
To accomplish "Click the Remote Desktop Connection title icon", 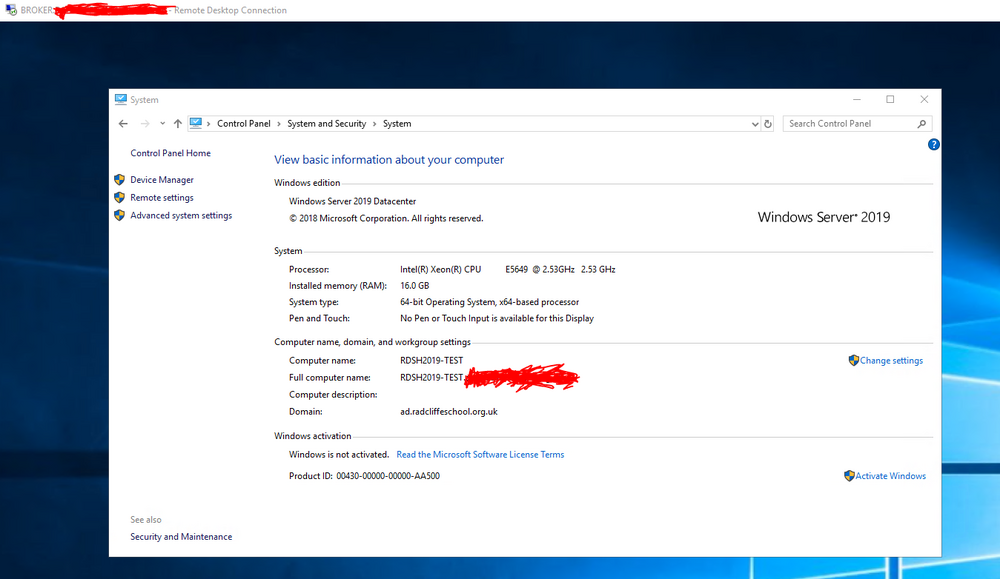I will pyautogui.click(x=11, y=10).
